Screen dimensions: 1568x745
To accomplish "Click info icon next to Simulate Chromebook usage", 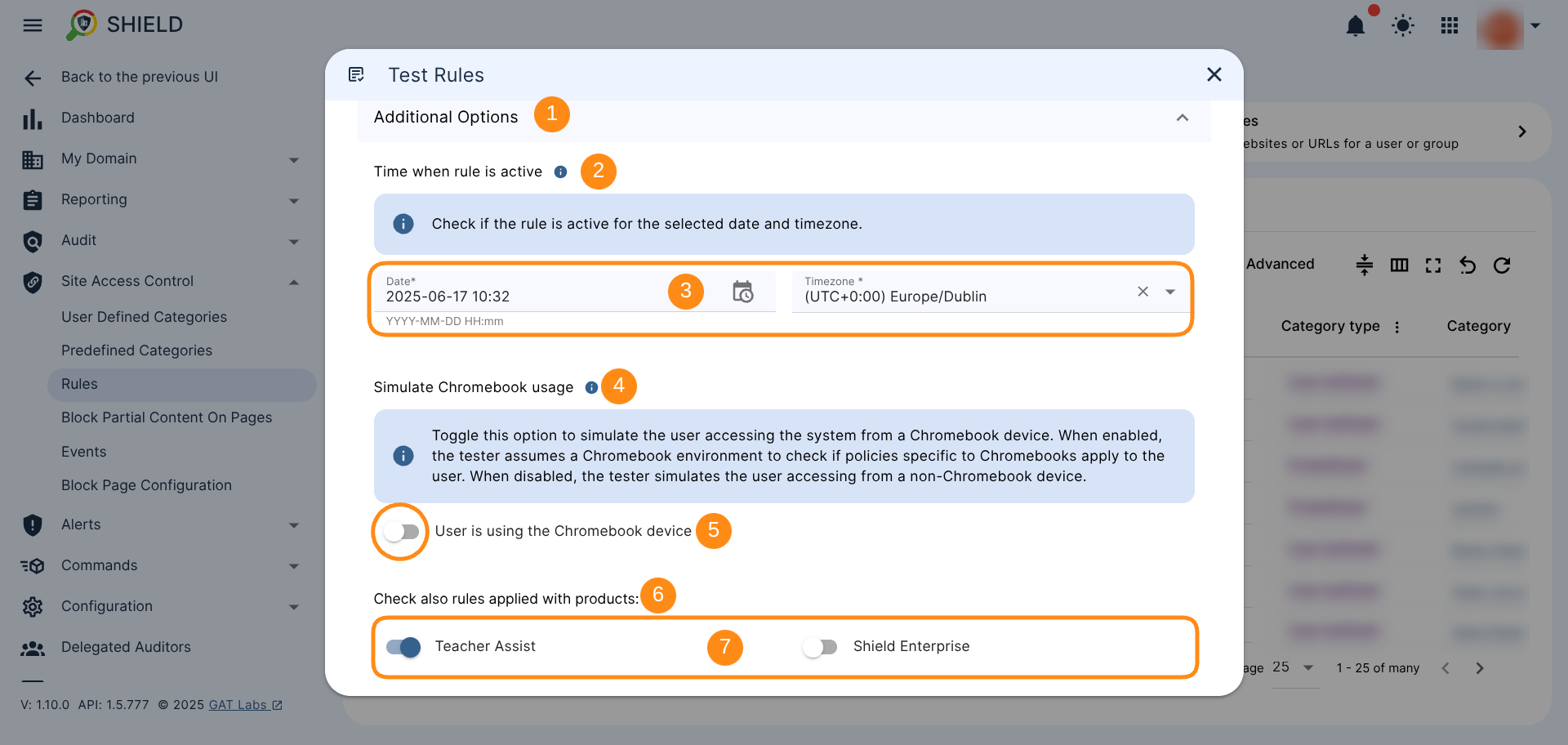I will [x=591, y=387].
